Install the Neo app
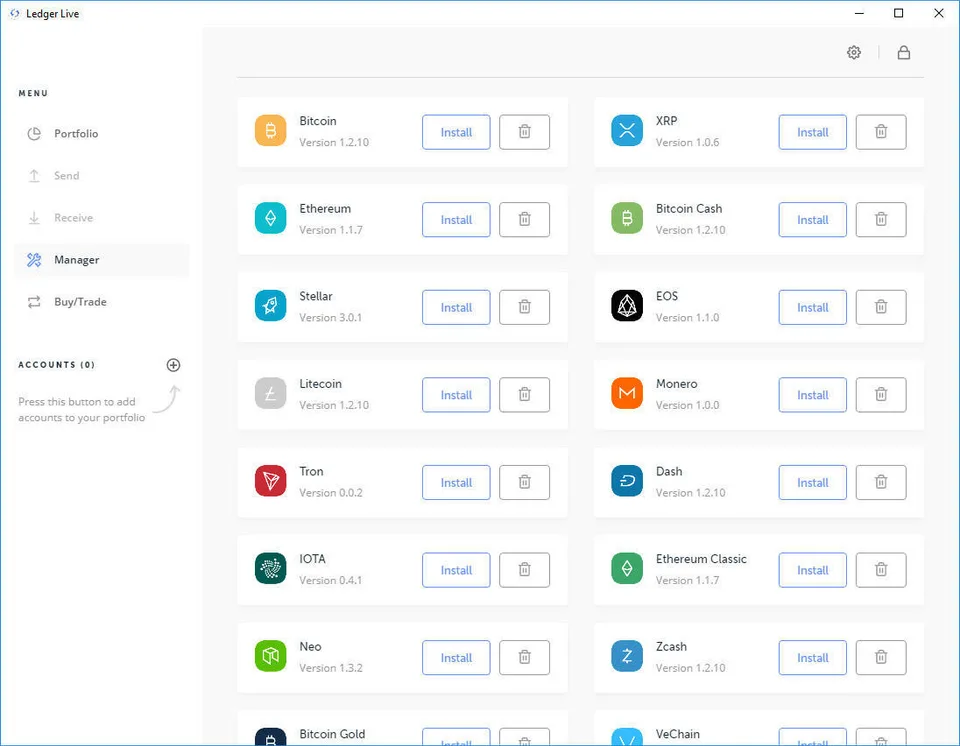 click(x=456, y=657)
